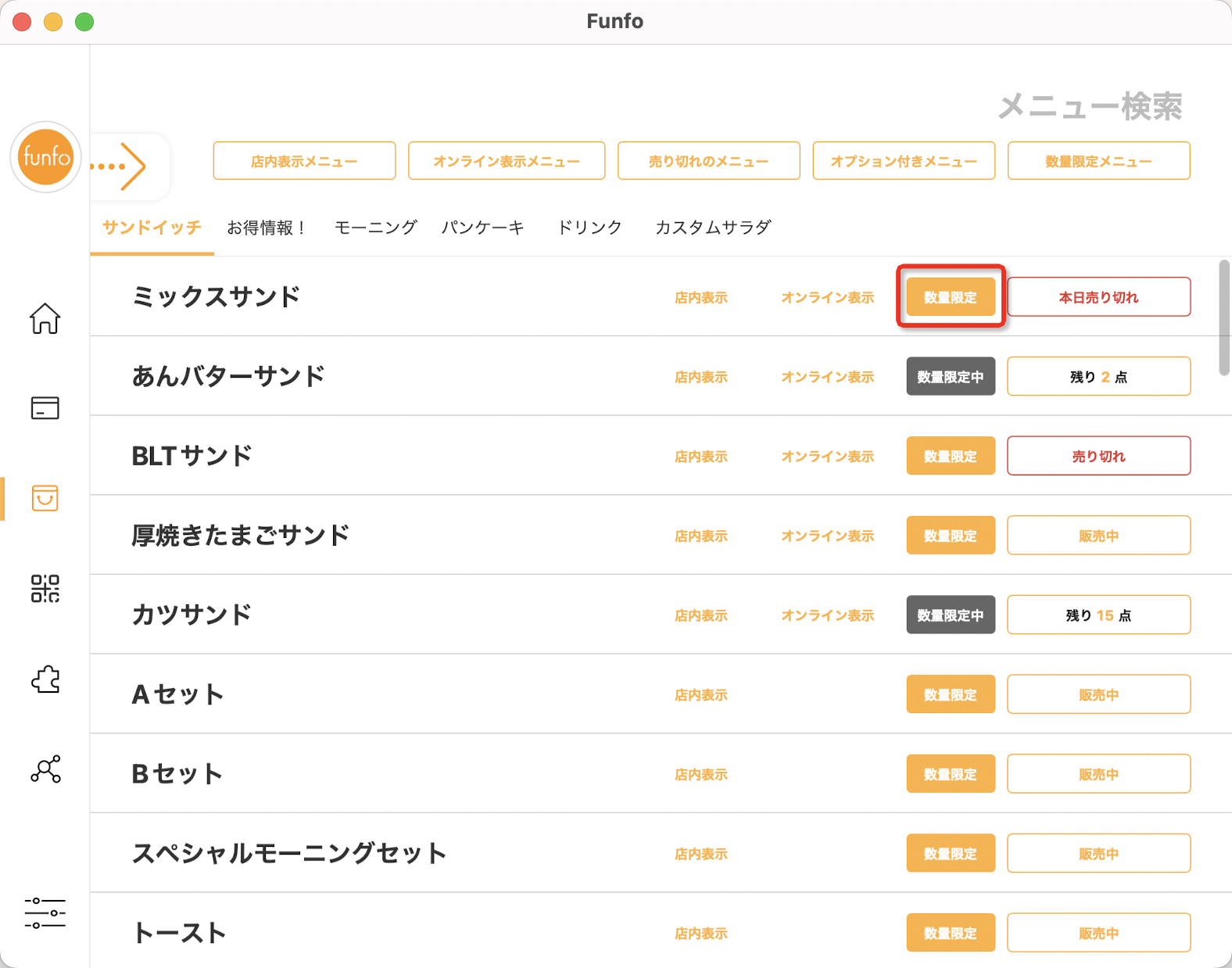The width and height of the screenshot is (1232, 968).
Task: Toggle 店内表示 for BLTサンド
Action: coord(701,457)
